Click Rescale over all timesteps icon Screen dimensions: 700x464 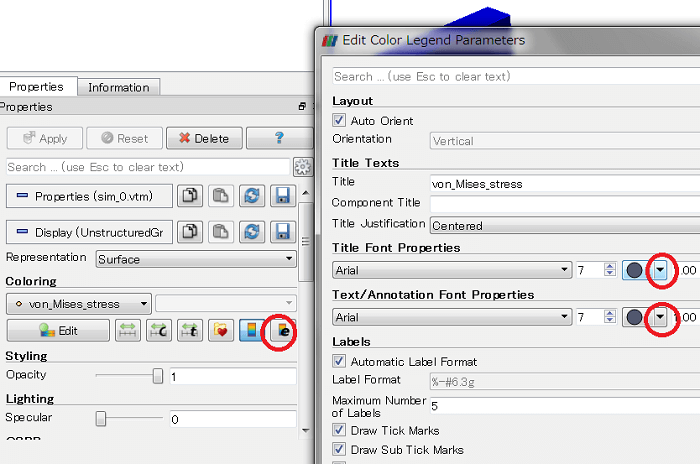(x=189, y=331)
